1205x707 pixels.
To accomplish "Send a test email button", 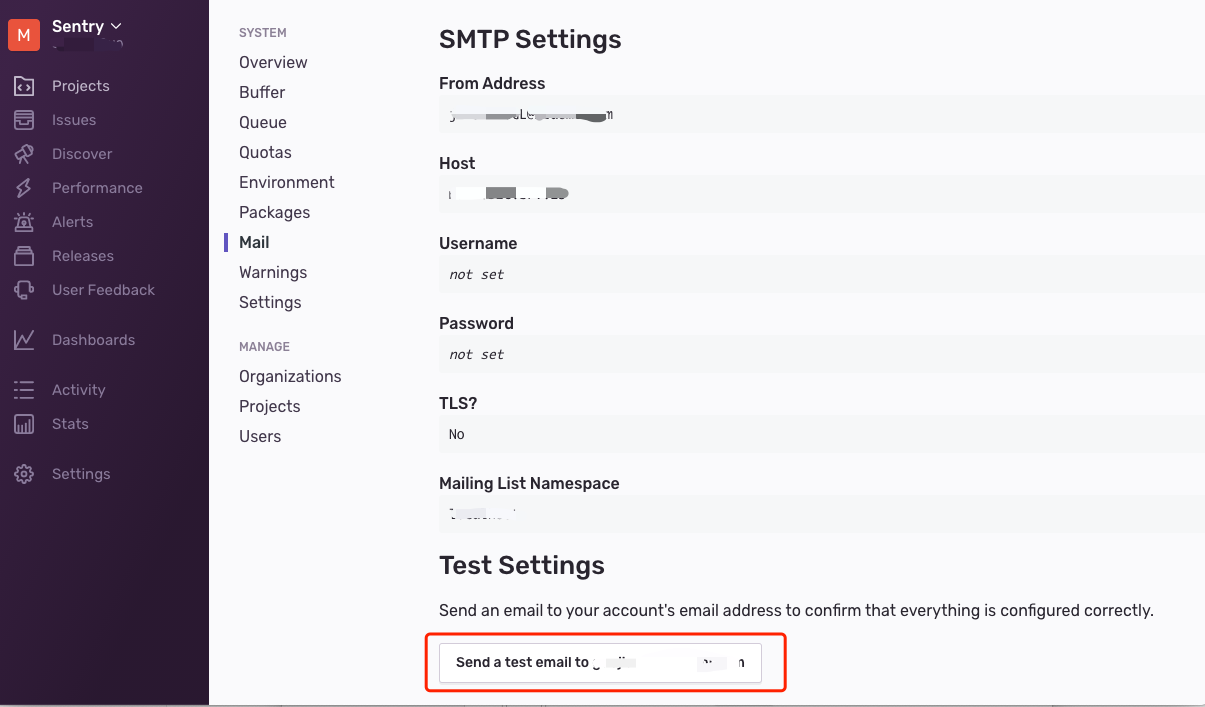I will coord(600,662).
